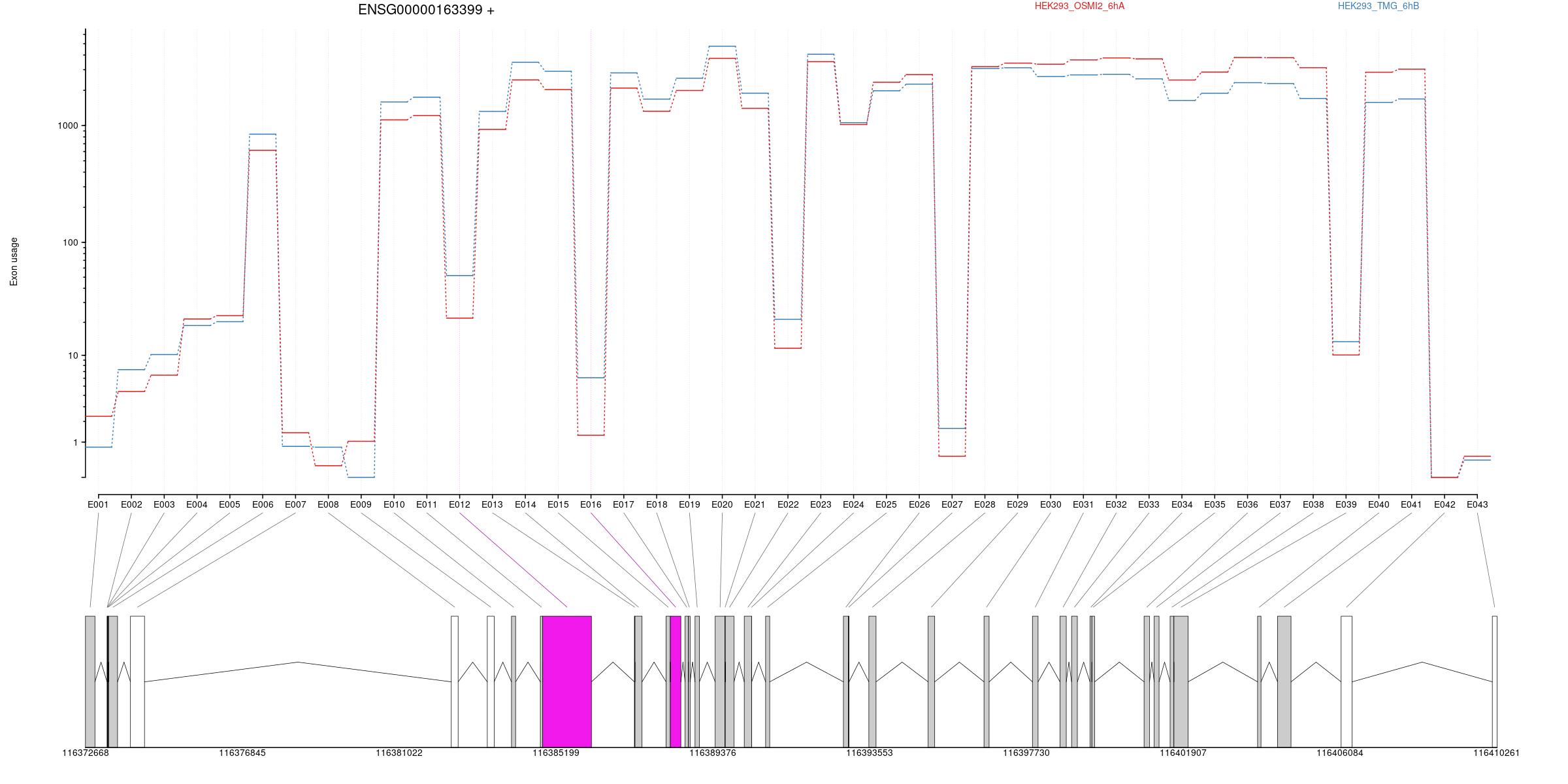Click the Exon usage axis label

(x=14, y=261)
